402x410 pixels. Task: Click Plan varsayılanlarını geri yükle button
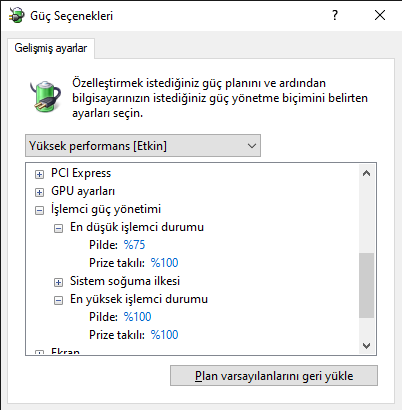coord(274,376)
